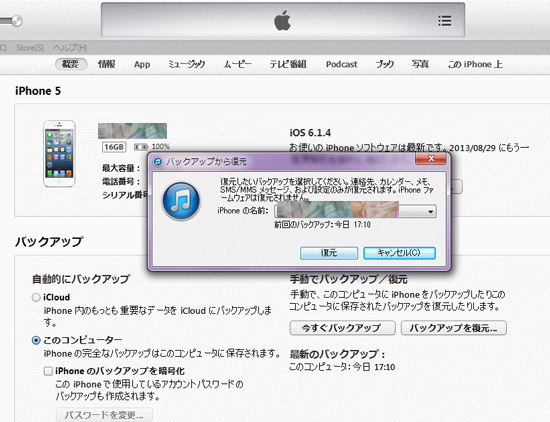The width and height of the screenshot is (550, 422).
Task: Switch to the 写真 tab
Action: [420, 64]
